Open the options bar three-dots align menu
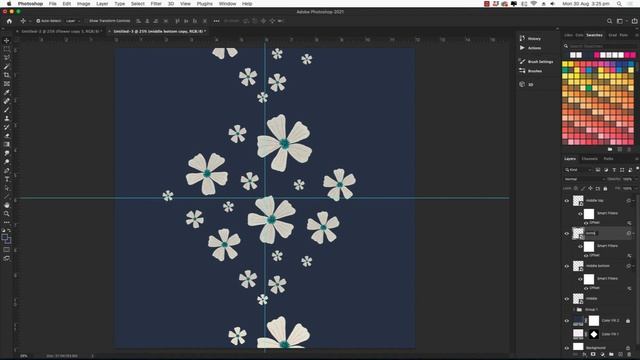The height and width of the screenshot is (360, 640). click(x=216, y=21)
